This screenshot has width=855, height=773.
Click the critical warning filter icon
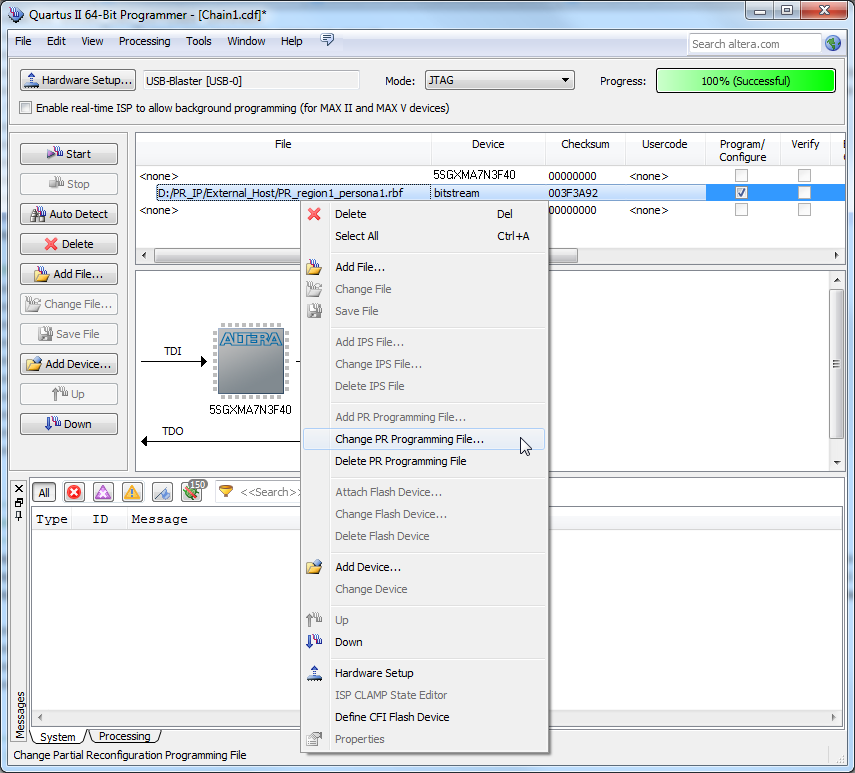click(x=103, y=492)
